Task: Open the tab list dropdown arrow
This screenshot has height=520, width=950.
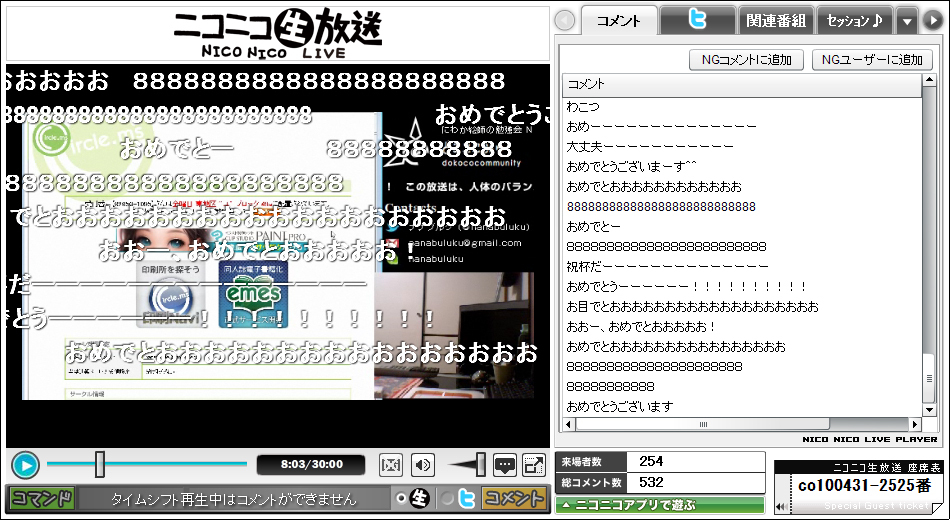Action: tap(907, 21)
